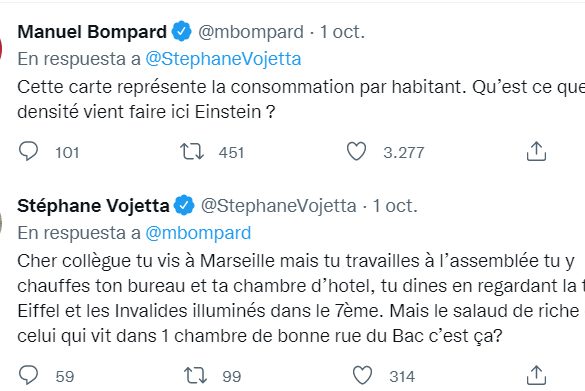
Task: Click the @StephaneVojetta mention link
Action: [223, 59]
